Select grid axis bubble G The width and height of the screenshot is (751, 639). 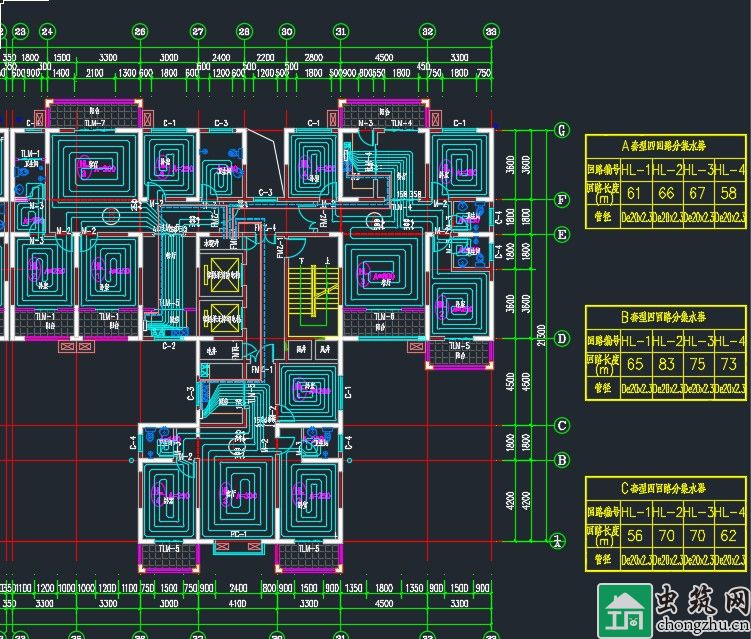[x=562, y=131]
